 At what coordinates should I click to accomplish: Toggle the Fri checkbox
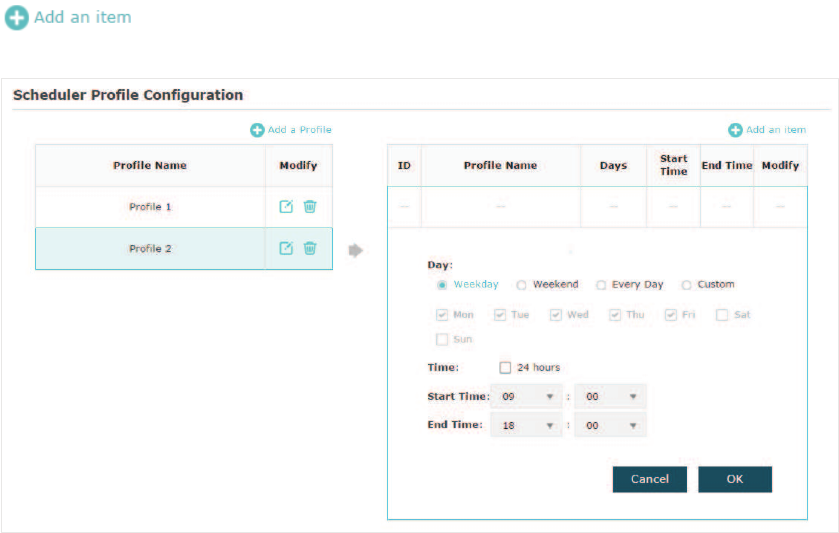[671, 315]
